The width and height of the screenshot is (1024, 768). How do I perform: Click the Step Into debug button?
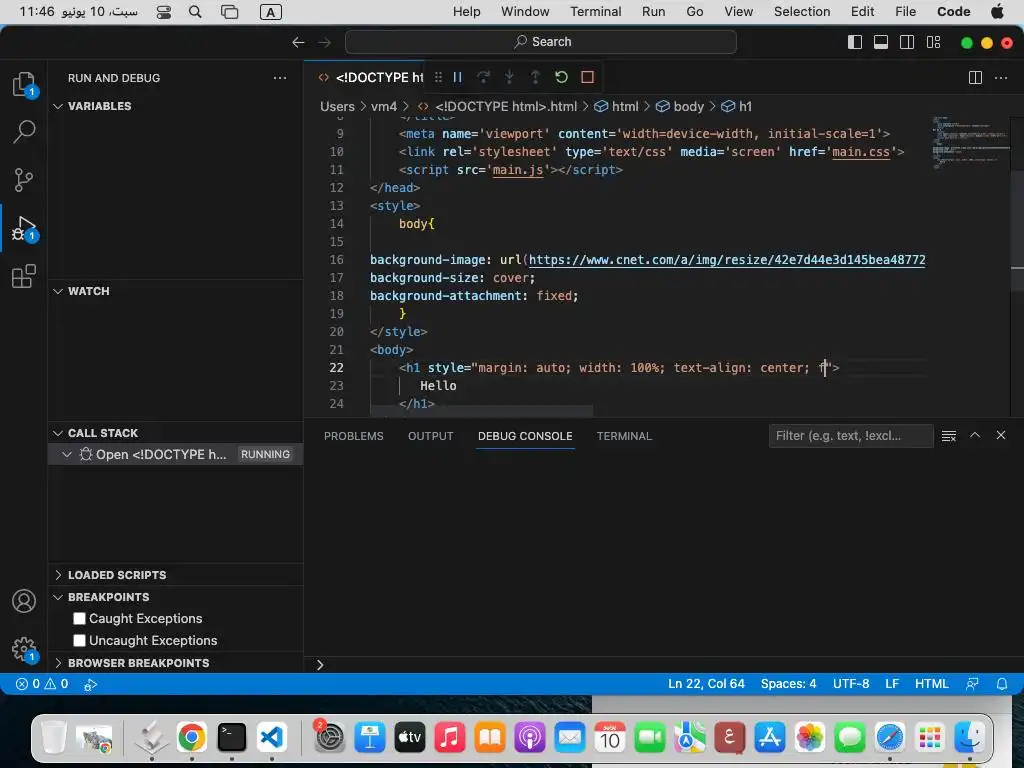(509, 77)
